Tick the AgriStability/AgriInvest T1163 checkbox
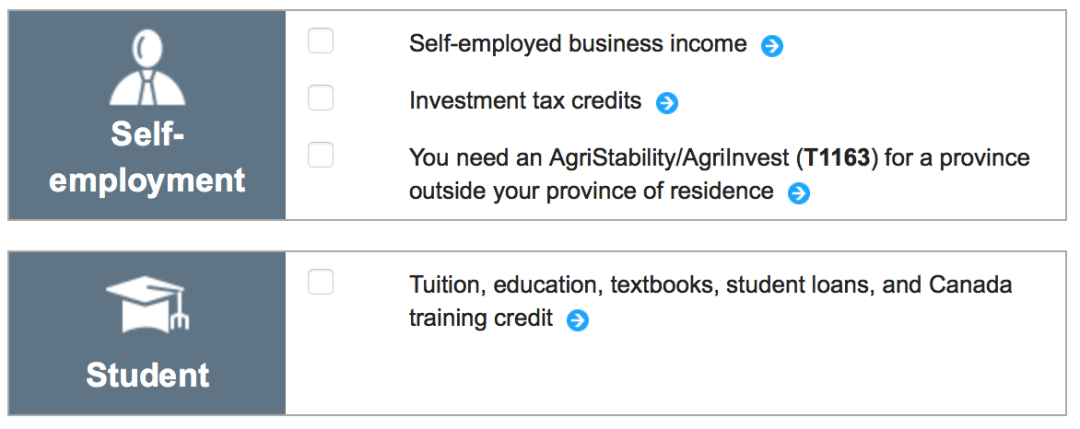 point(321,155)
